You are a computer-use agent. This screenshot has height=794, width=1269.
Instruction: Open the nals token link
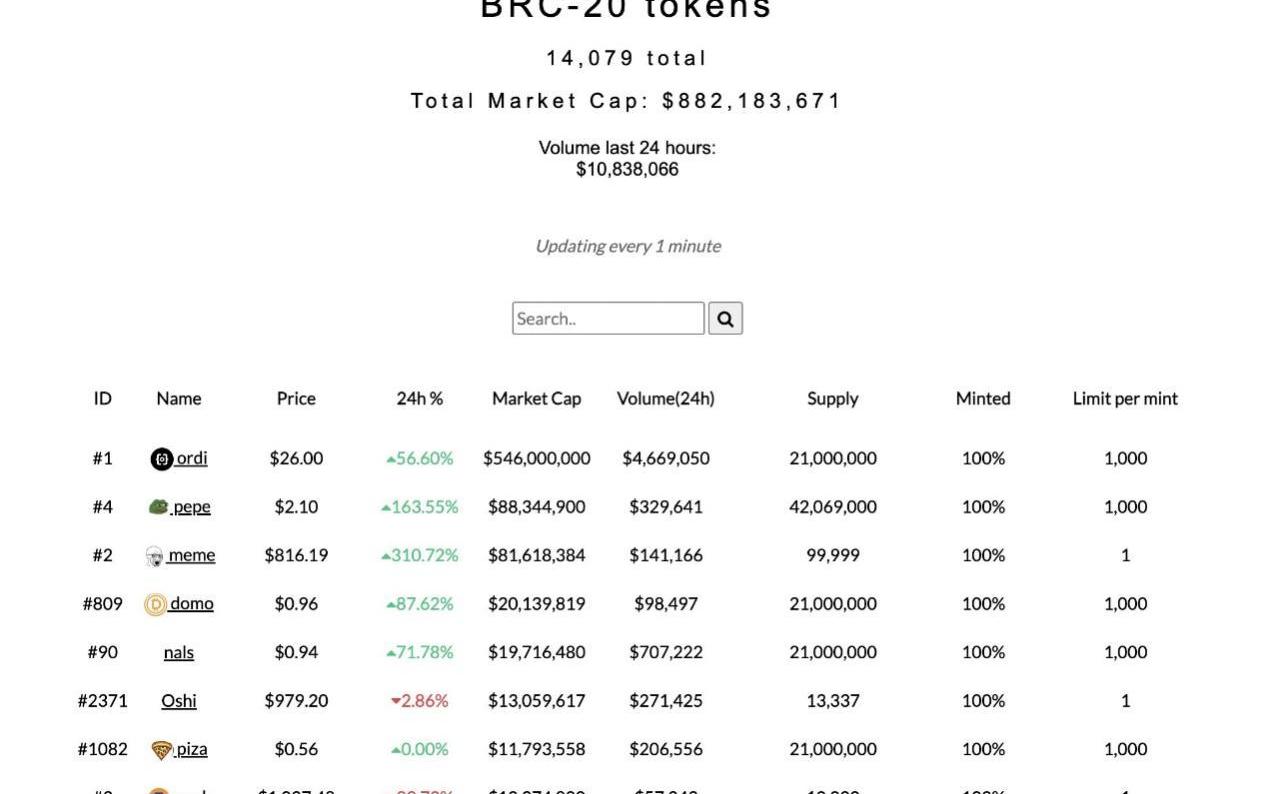[179, 652]
